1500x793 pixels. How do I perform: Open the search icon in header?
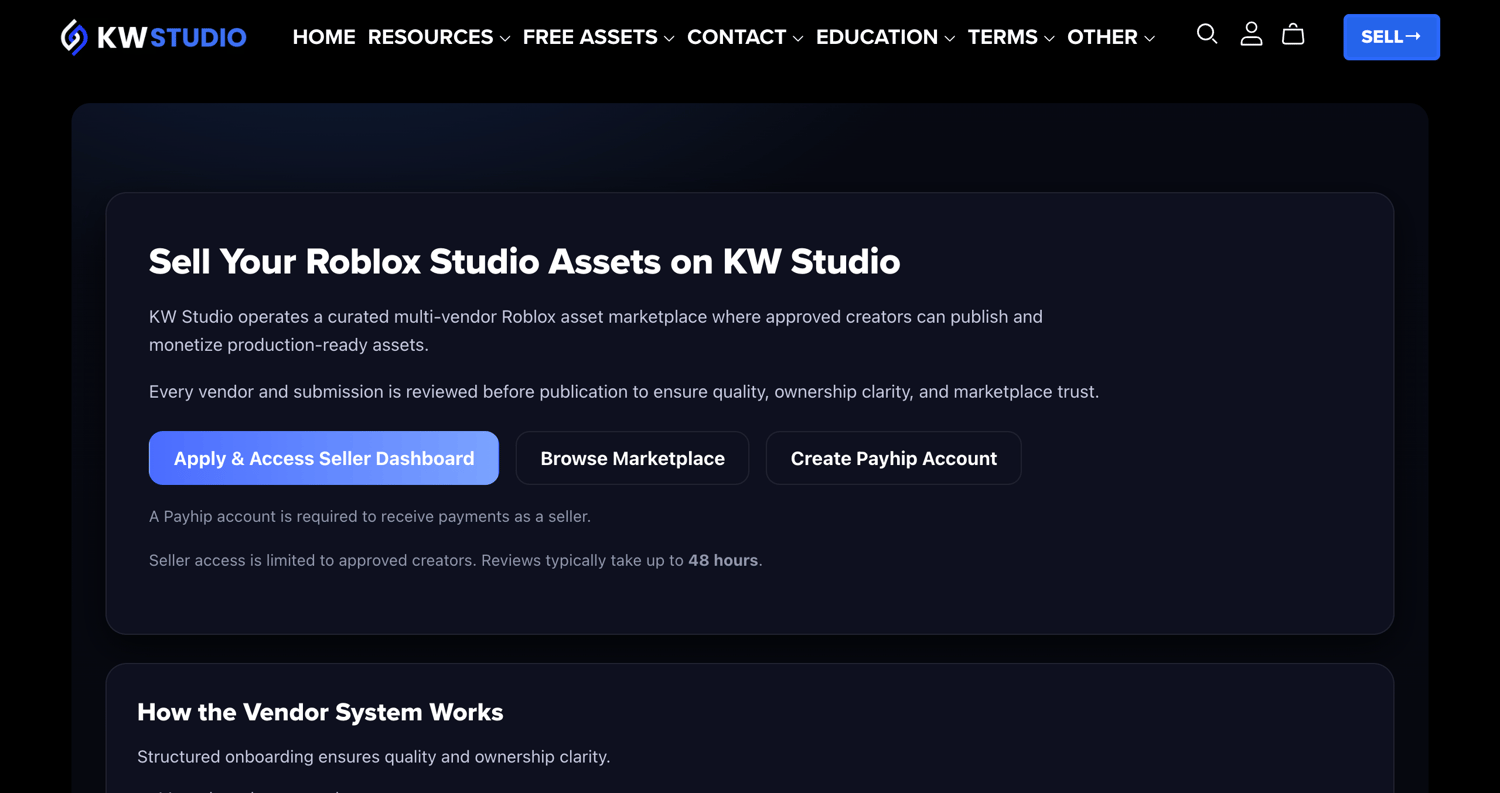[1207, 35]
